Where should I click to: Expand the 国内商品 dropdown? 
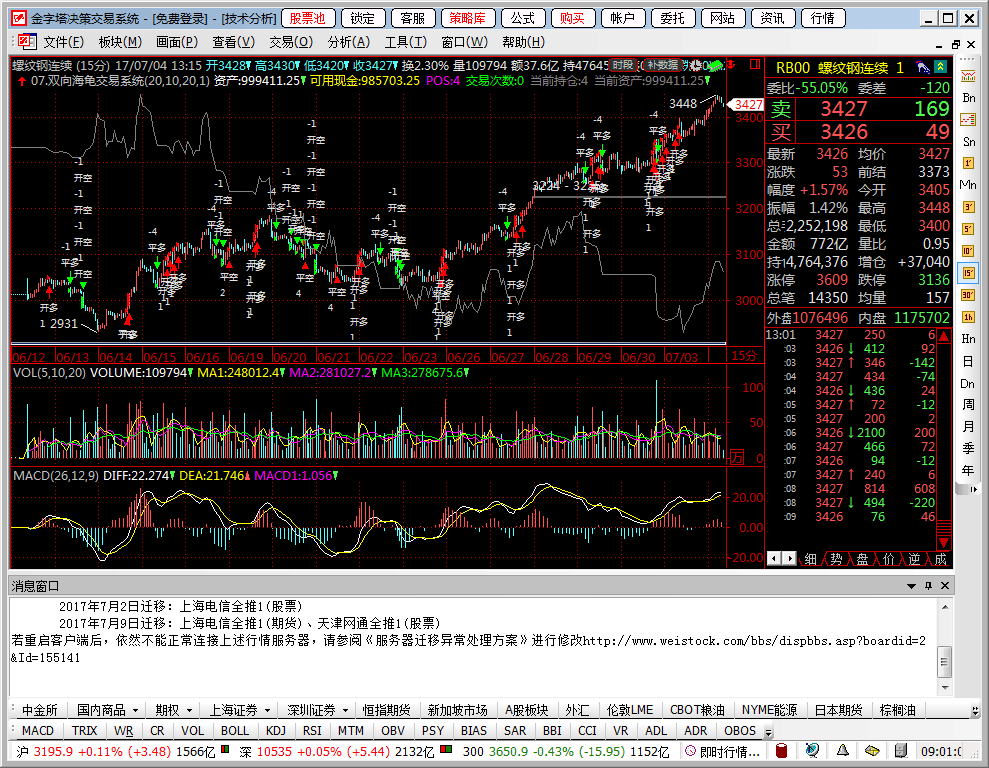tap(136, 710)
